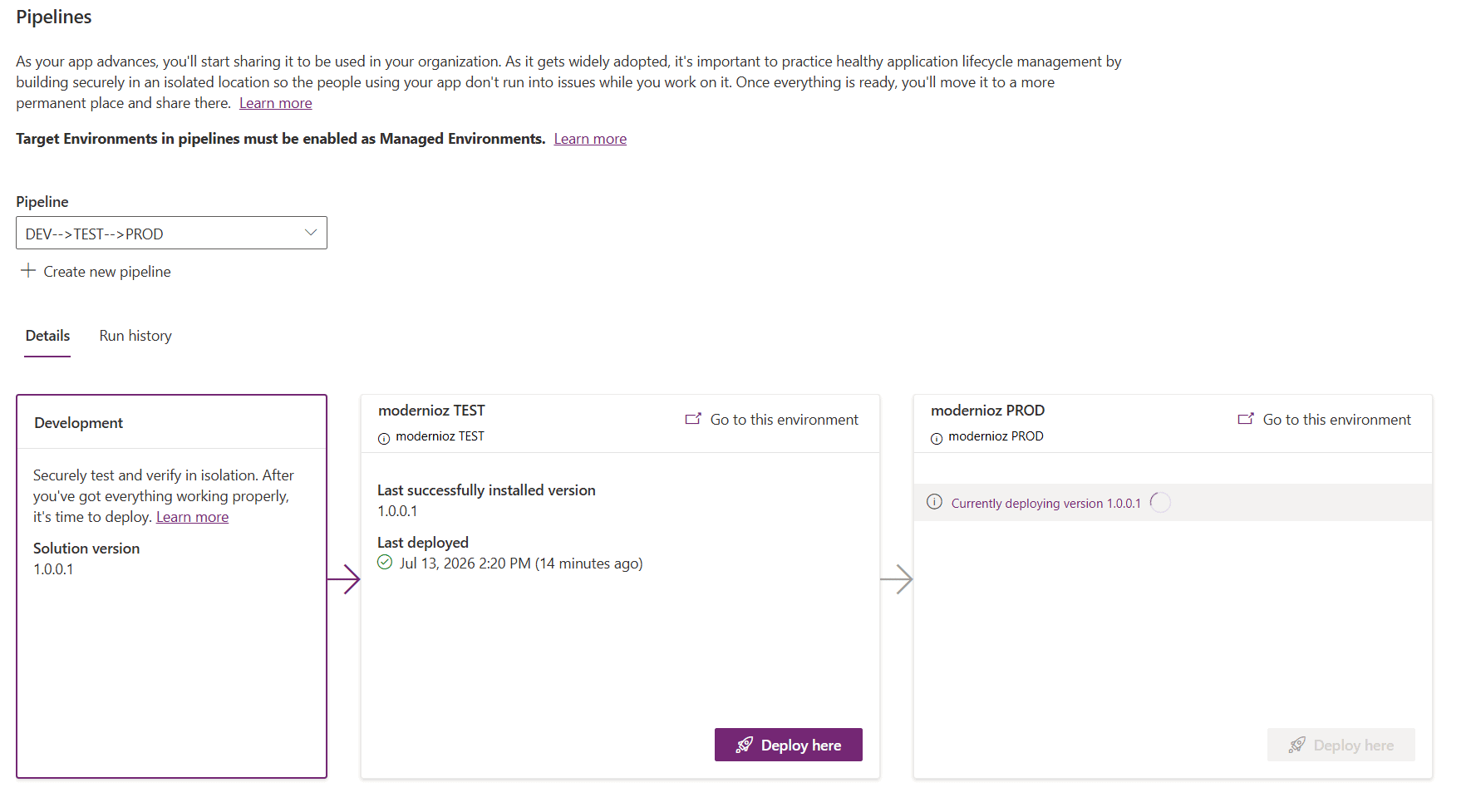This screenshot has height=812, width=1466.
Task: Switch to the Run history tab
Action: point(135,336)
